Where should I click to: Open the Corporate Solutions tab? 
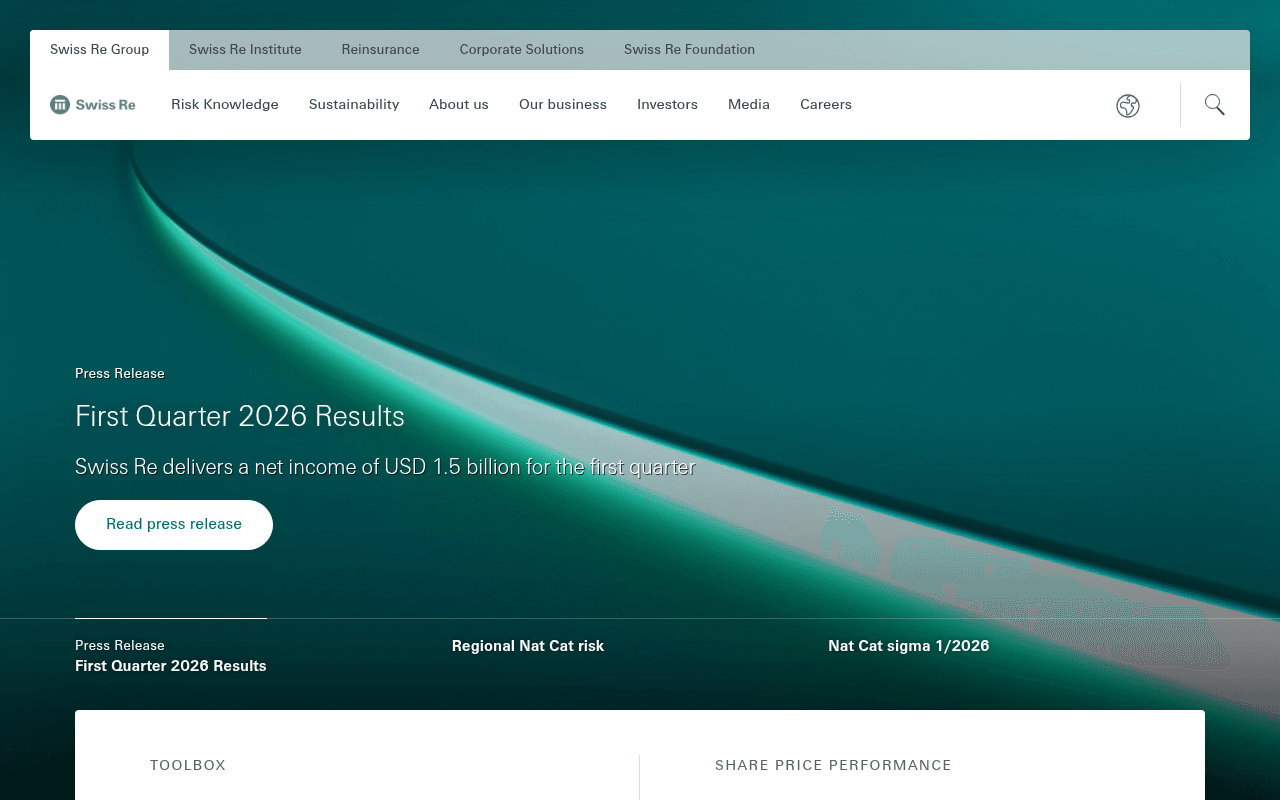522,50
